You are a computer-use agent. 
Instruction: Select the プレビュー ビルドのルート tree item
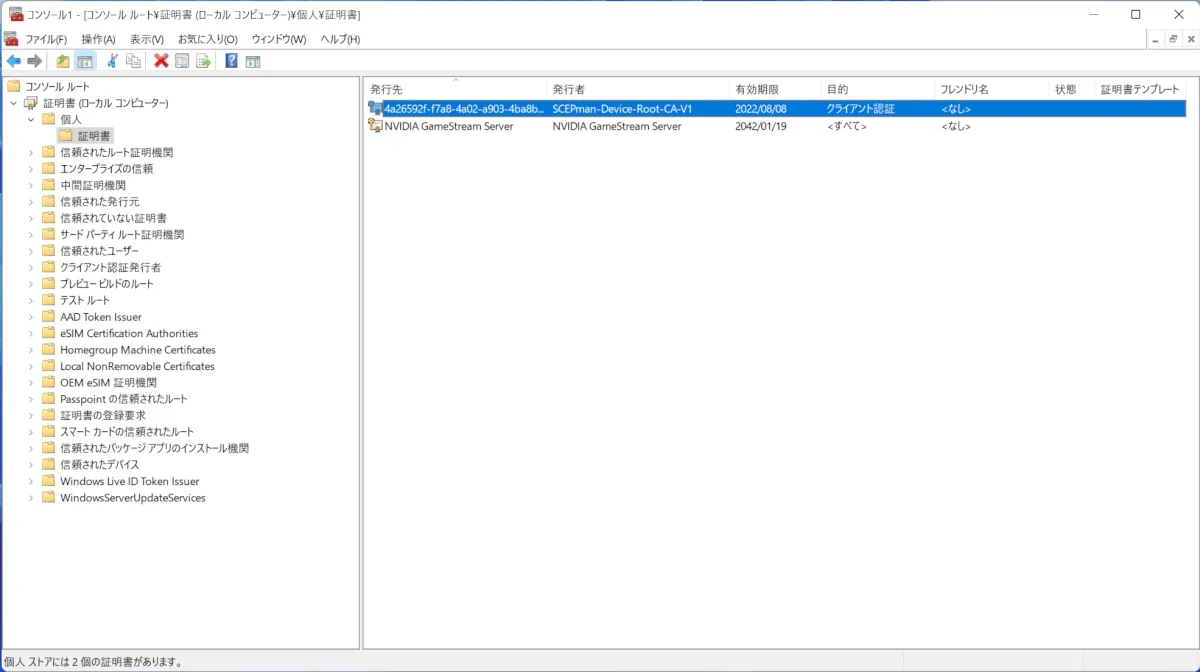(x=107, y=284)
